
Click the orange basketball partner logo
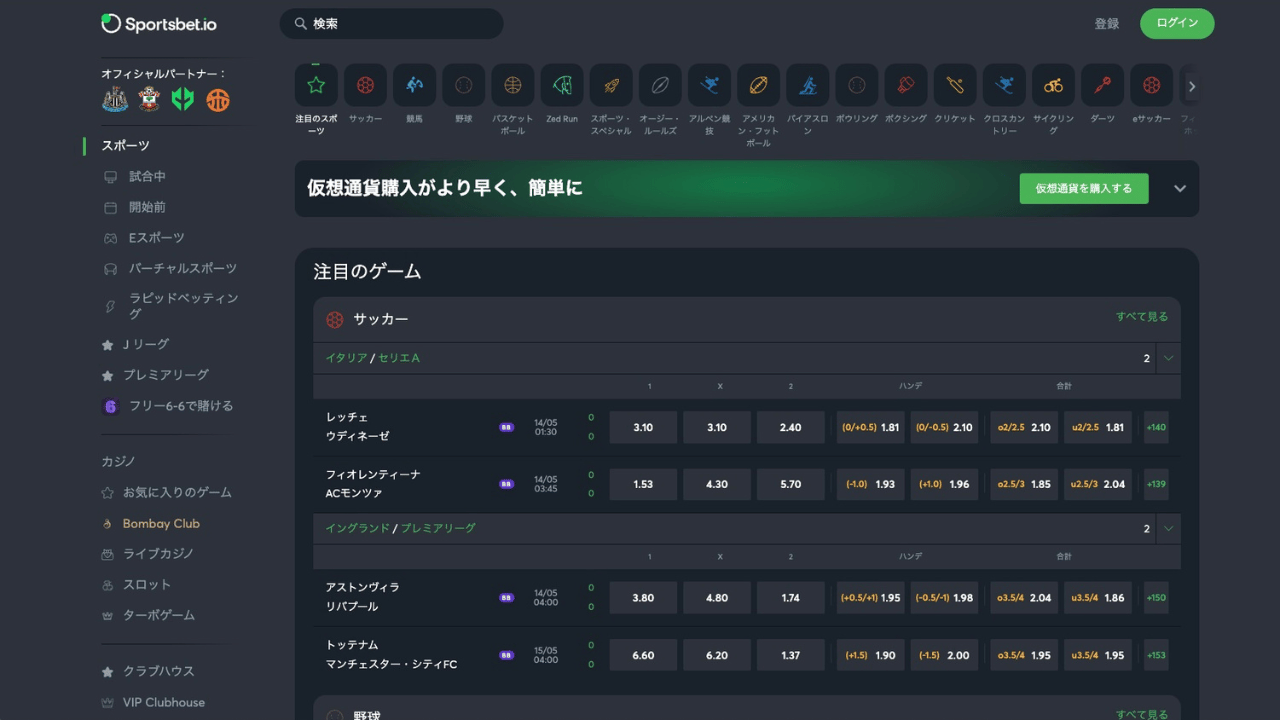pyautogui.click(x=218, y=99)
